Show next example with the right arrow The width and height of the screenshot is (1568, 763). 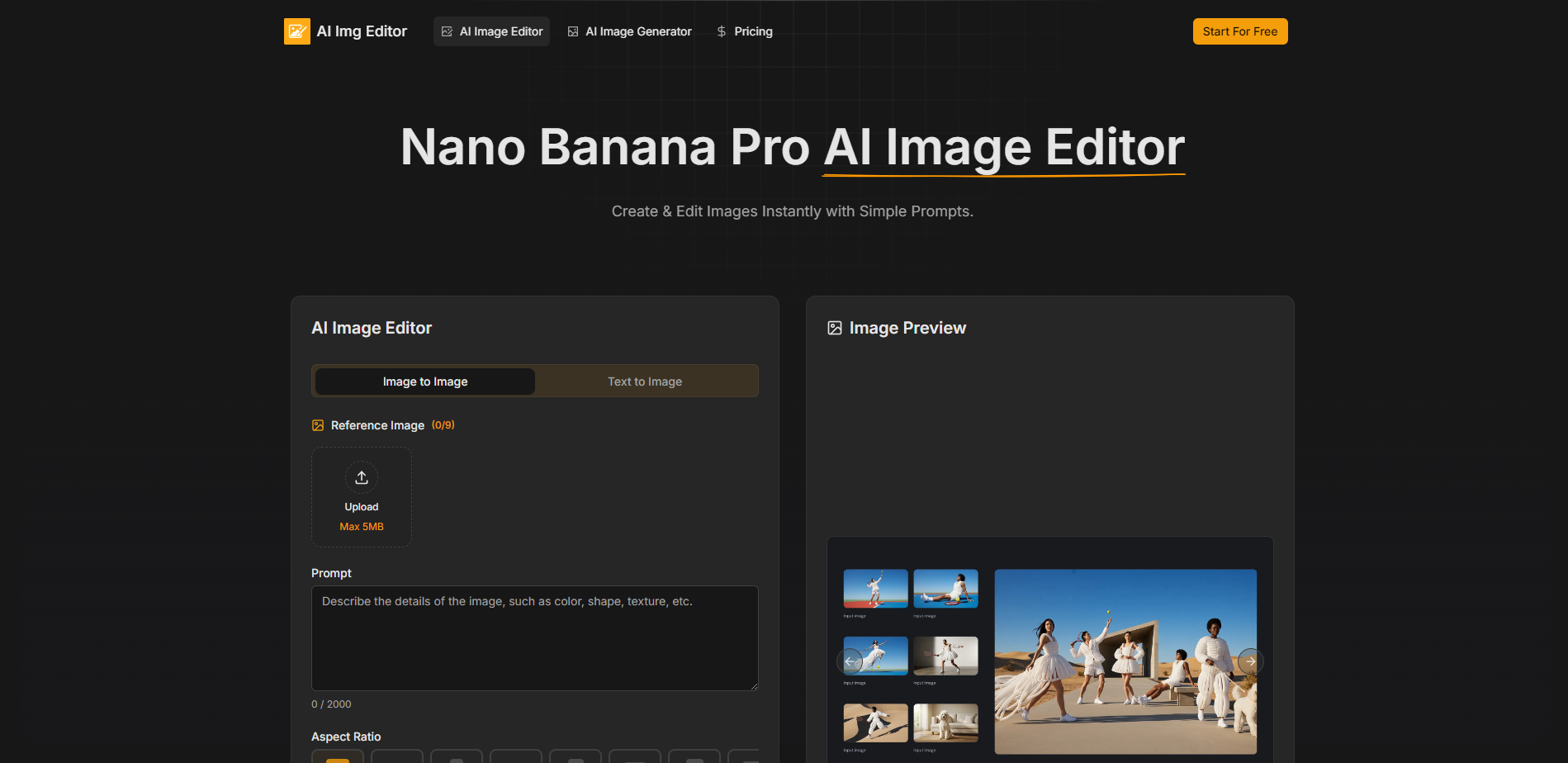point(1251,661)
